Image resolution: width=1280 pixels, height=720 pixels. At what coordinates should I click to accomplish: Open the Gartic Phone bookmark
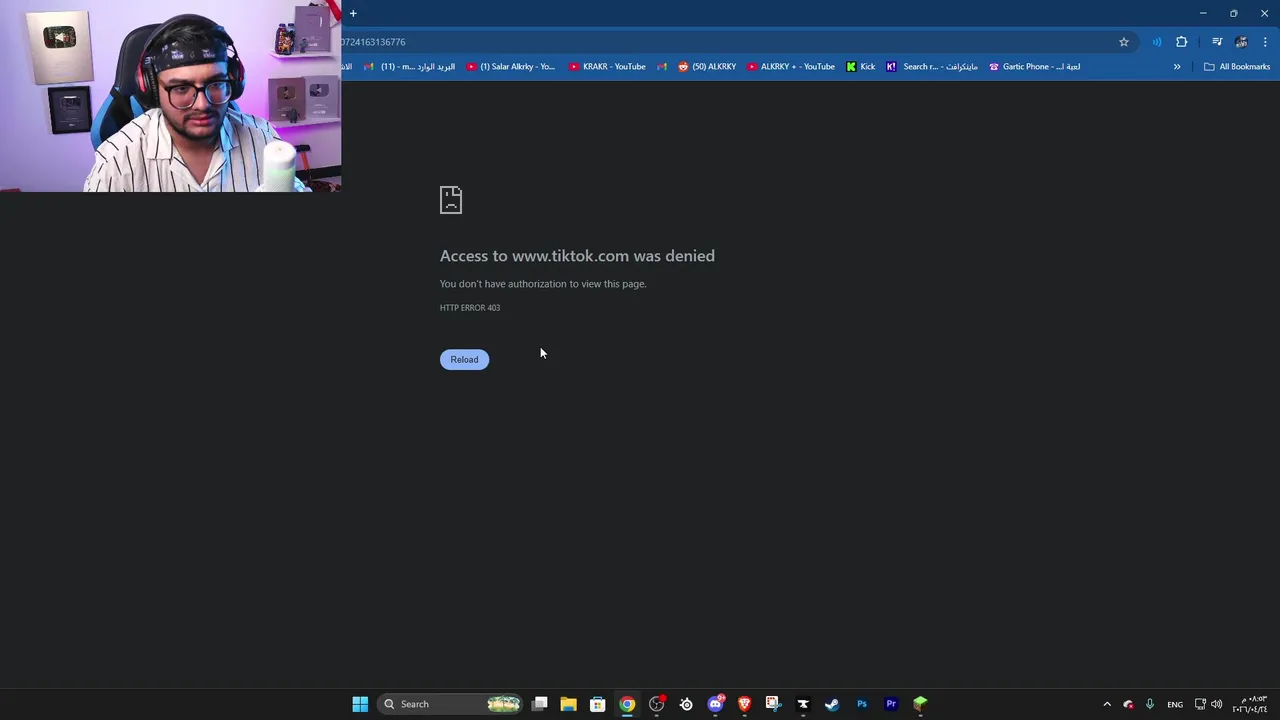coord(1034,67)
